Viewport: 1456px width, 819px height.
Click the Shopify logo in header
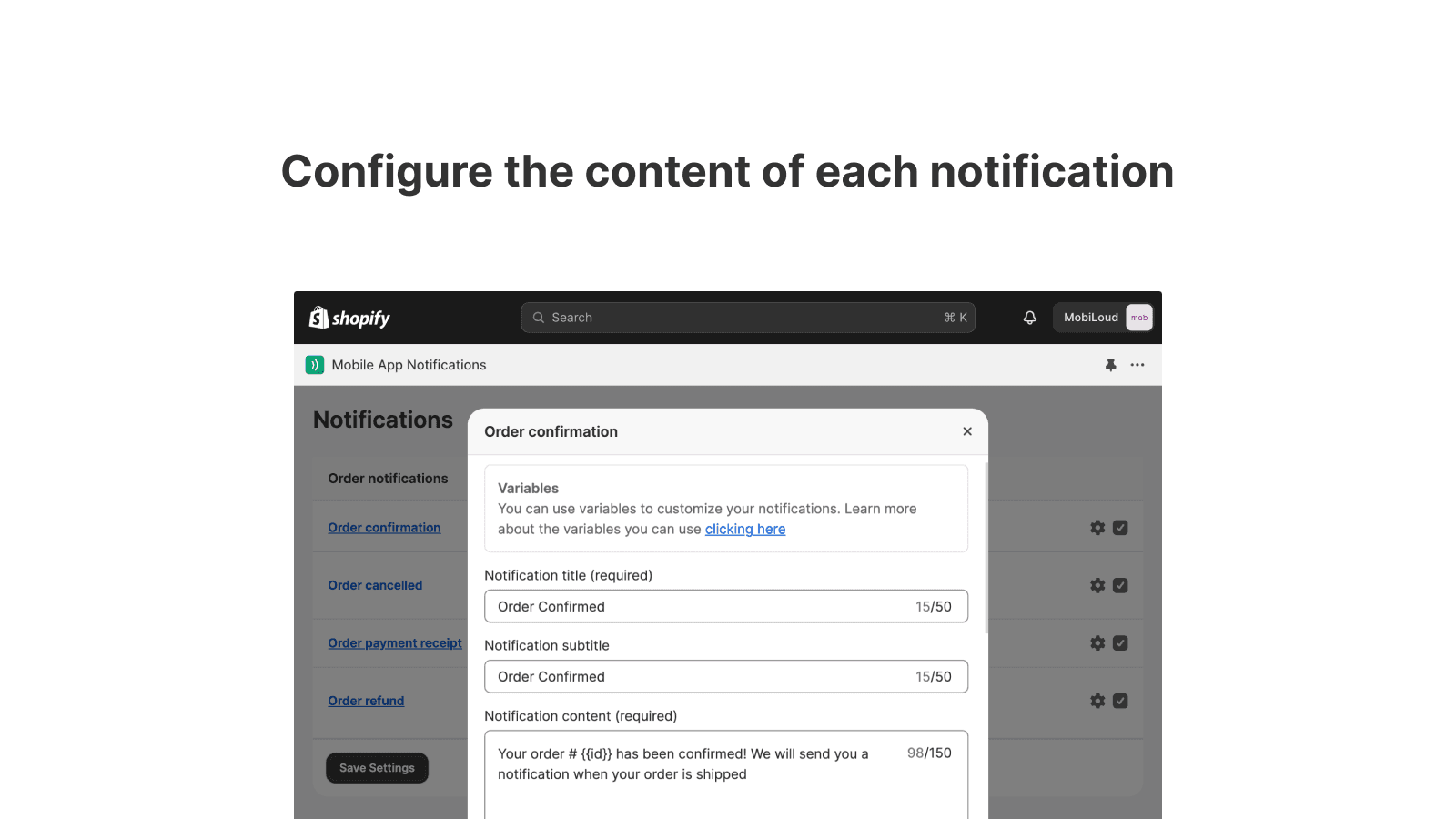point(349,318)
